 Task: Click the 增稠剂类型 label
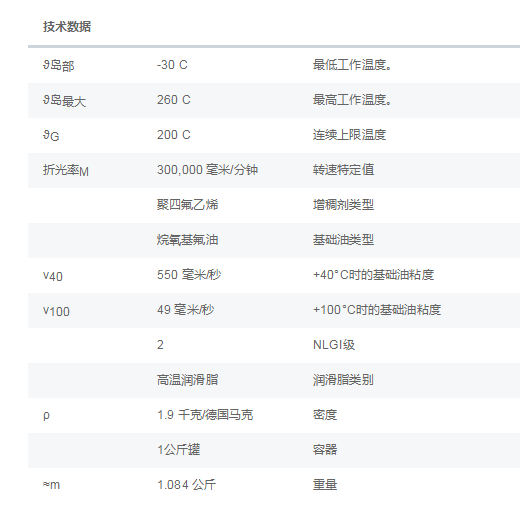(343, 205)
